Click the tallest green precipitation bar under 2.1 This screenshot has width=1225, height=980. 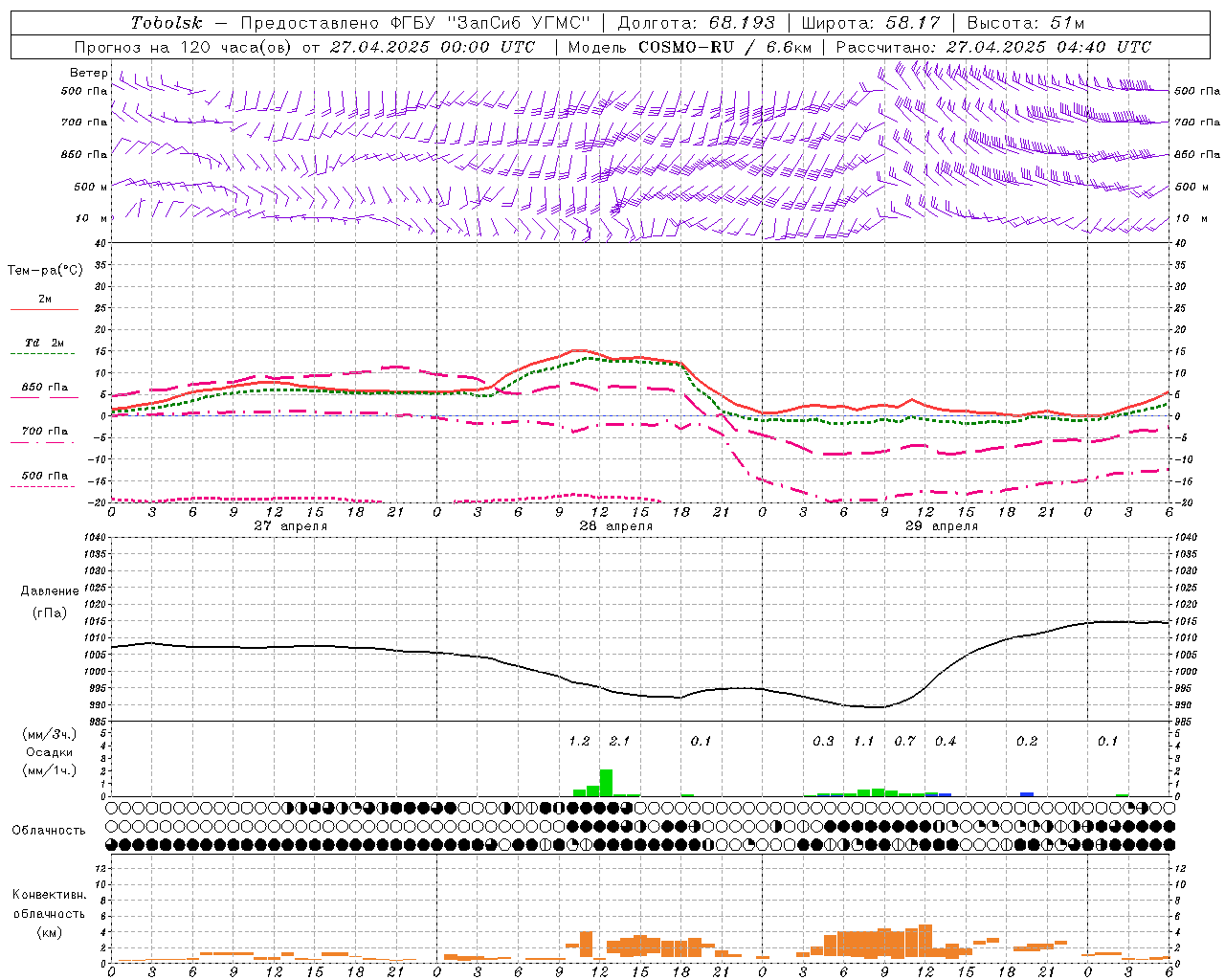coord(606,783)
